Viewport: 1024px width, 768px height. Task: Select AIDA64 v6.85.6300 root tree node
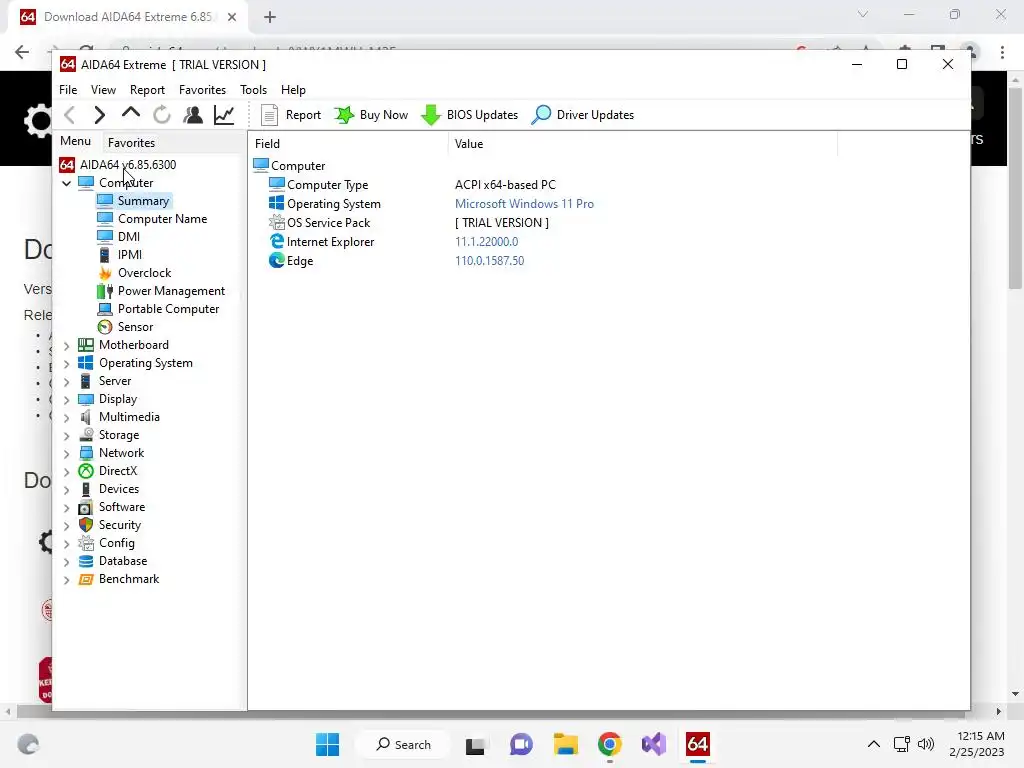(x=128, y=165)
